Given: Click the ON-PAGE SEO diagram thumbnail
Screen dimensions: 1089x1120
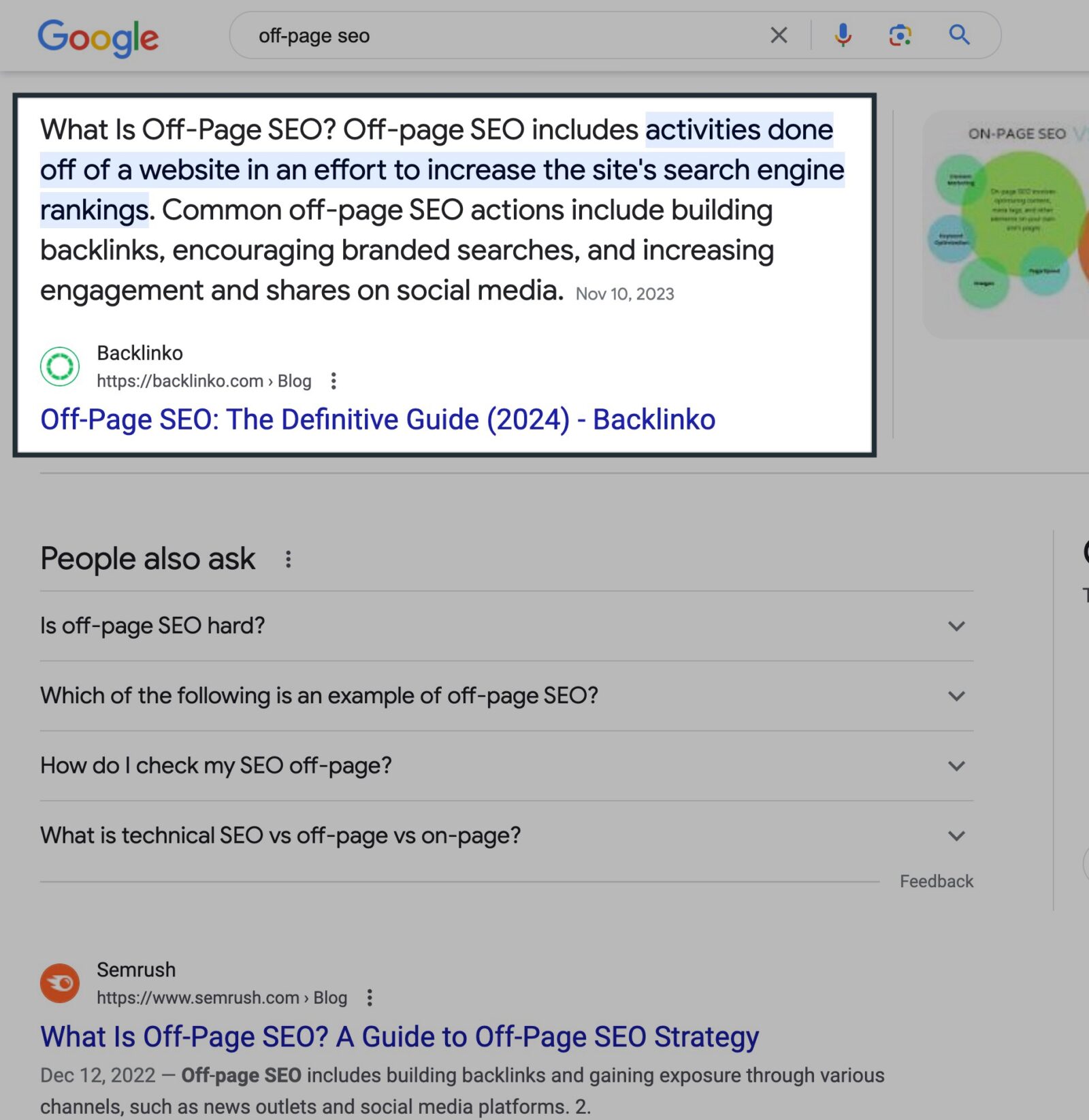Looking at the screenshot, I should click(x=1006, y=225).
